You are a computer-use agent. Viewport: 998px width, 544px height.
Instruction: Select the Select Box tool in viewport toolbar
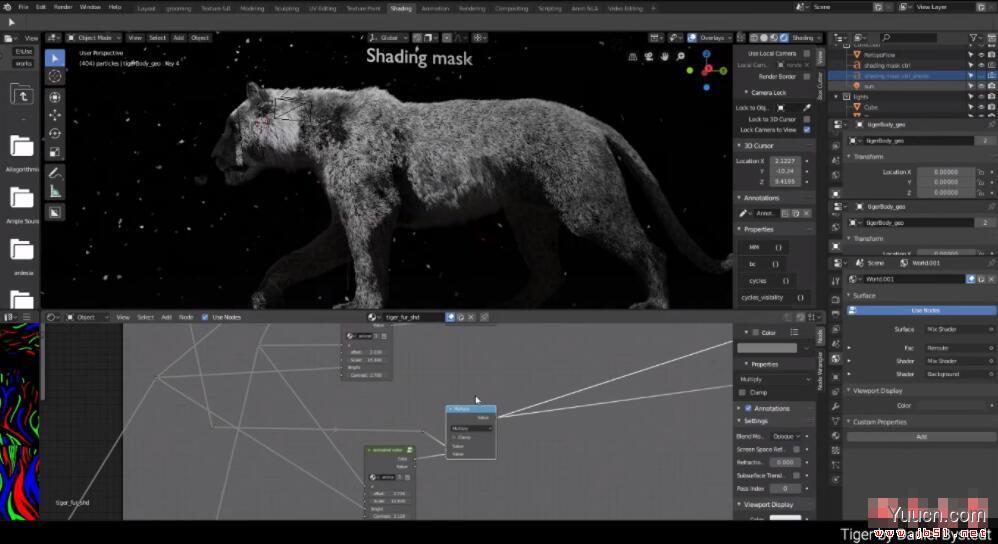click(55, 58)
